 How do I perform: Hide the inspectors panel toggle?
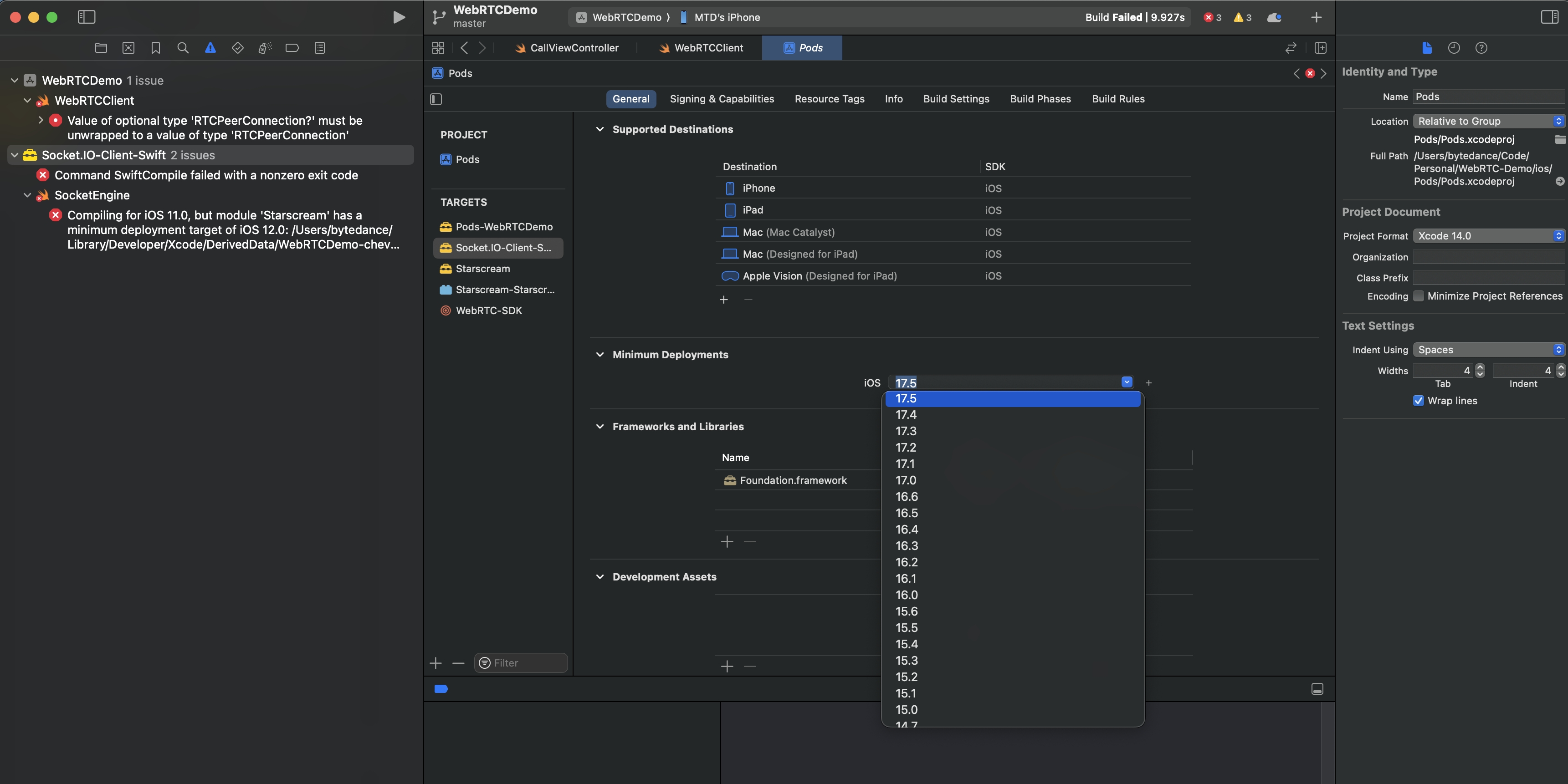click(1549, 17)
